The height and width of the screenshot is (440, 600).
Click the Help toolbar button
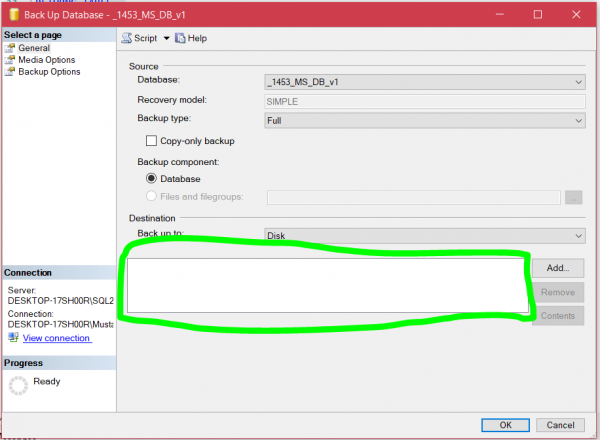point(191,38)
